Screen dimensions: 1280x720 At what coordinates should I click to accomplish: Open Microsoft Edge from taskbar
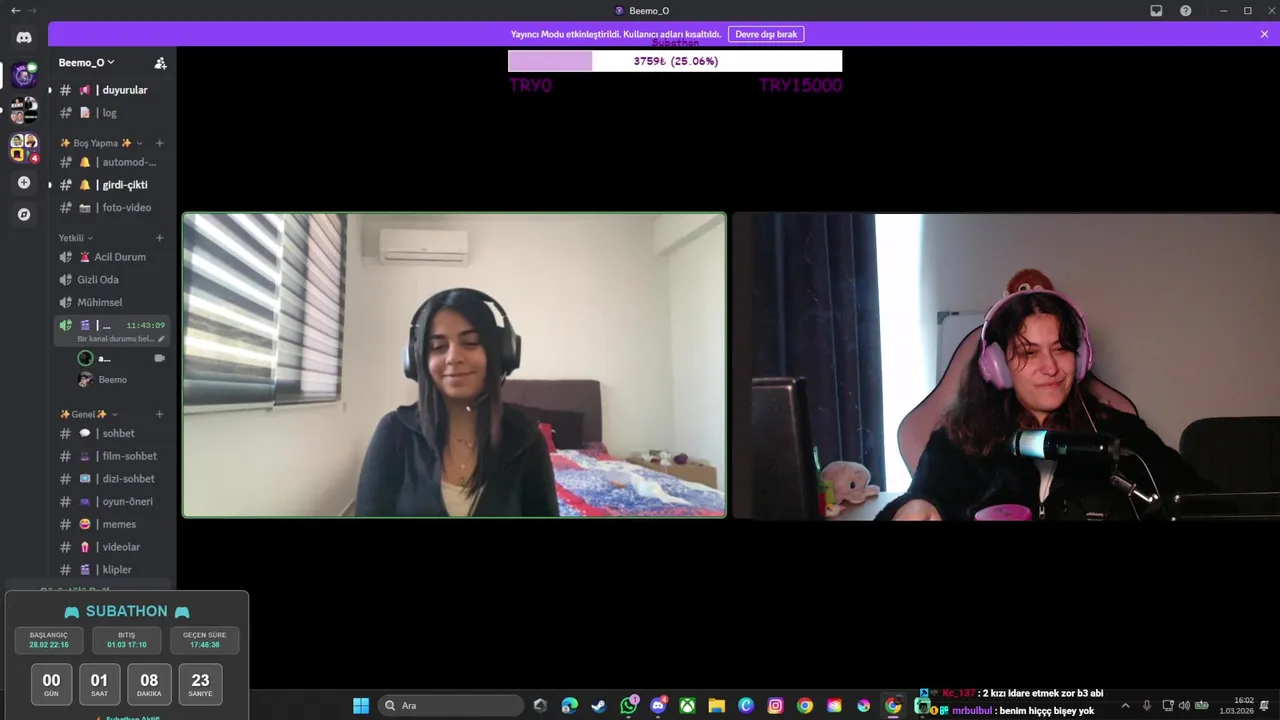pos(570,706)
